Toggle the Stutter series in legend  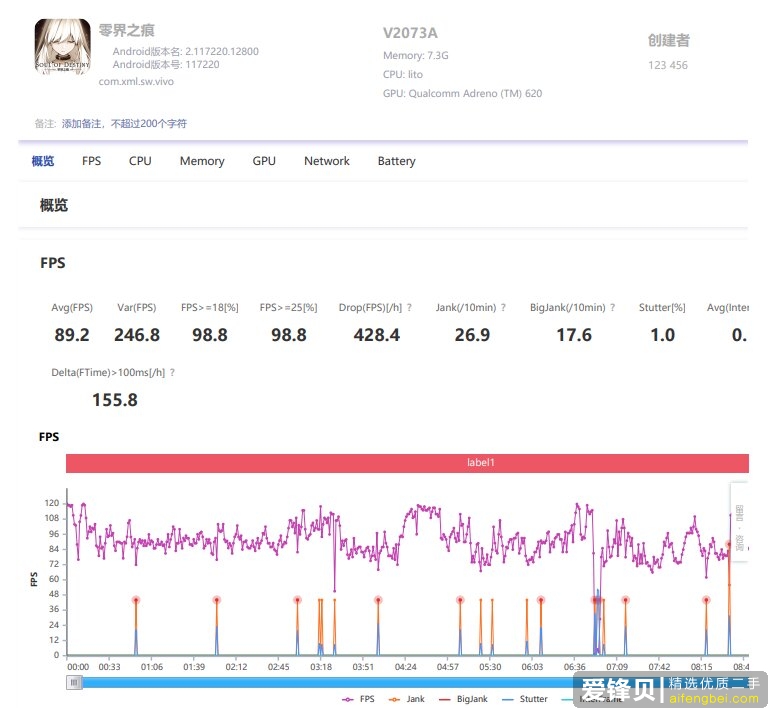tap(525, 699)
